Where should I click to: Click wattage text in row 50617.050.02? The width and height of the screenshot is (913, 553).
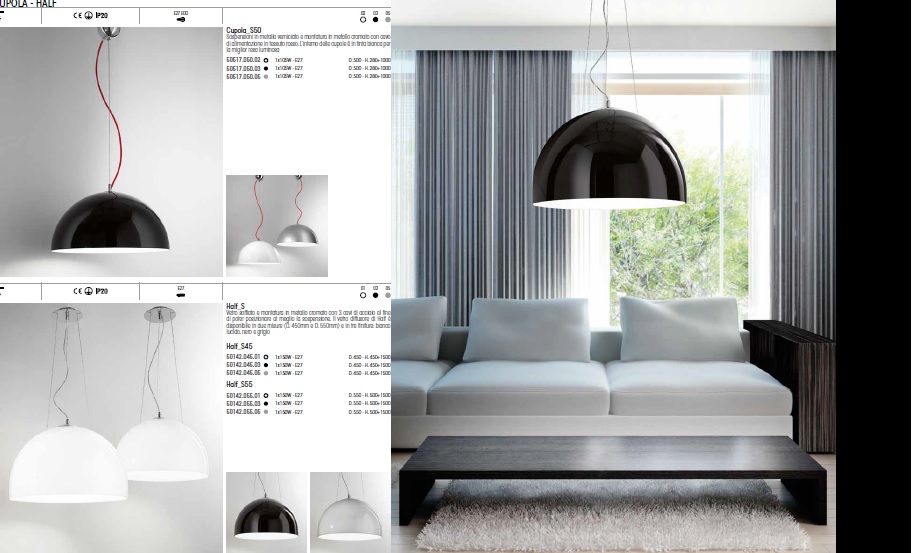tap(289, 60)
